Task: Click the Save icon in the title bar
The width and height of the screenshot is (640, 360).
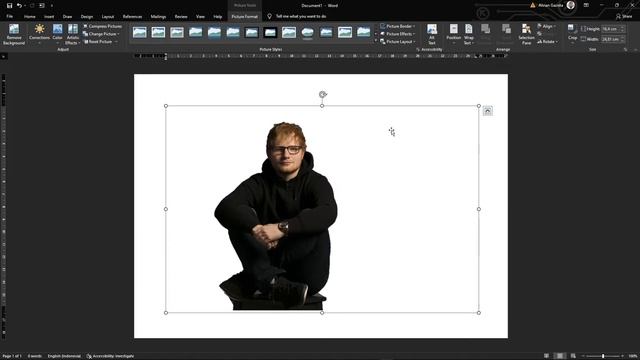Action: pyautogui.click(x=9, y=5)
